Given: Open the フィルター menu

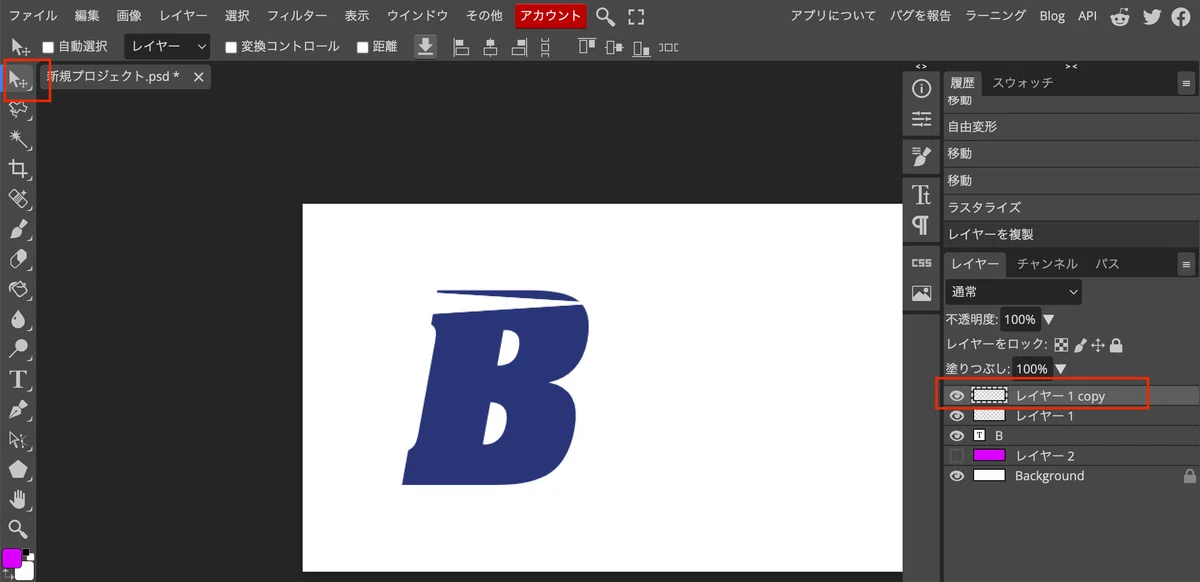Looking at the screenshot, I should [297, 16].
